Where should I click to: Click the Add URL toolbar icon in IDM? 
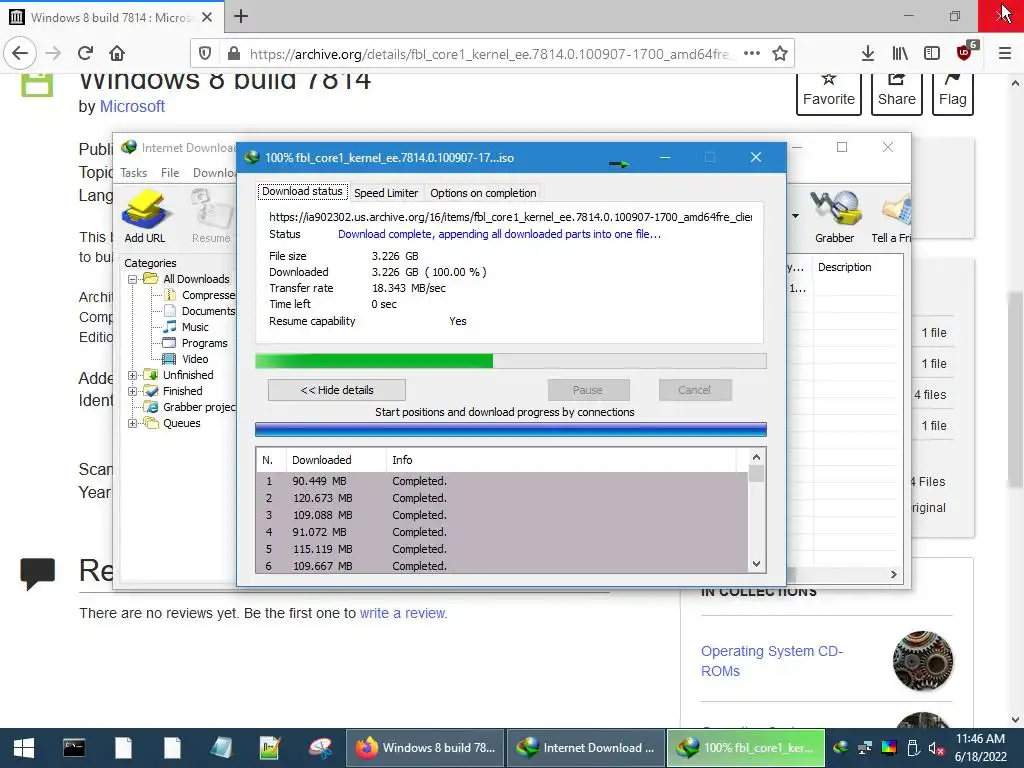(145, 216)
